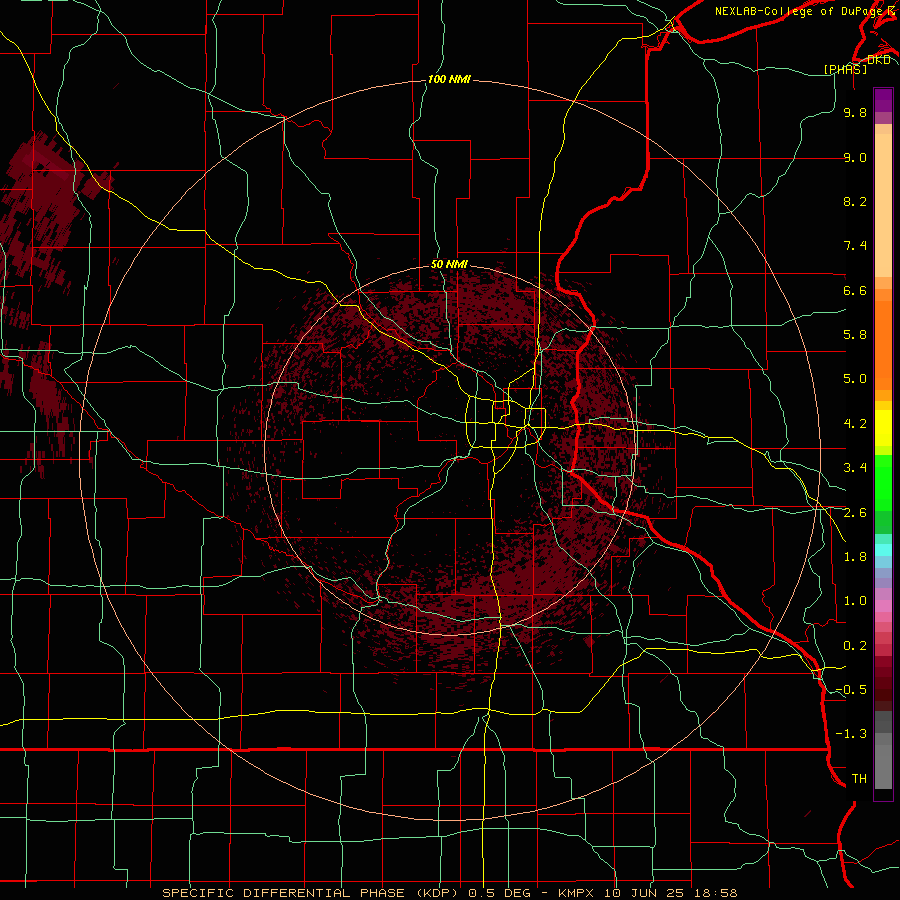Click the "[PHAS]" legend heading
This screenshot has width=900, height=900.
(x=845, y=69)
